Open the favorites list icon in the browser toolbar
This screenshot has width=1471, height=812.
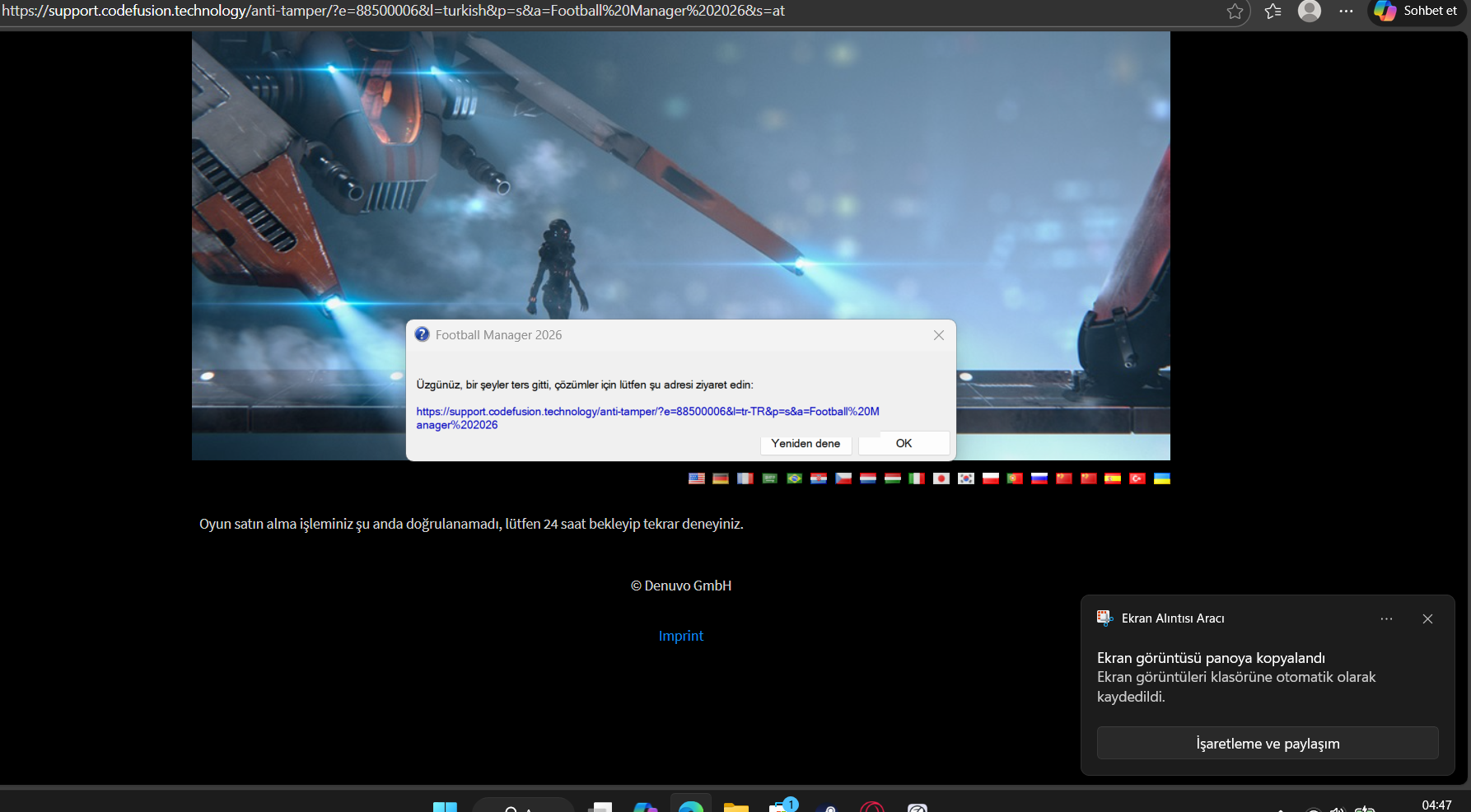pyautogui.click(x=1273, y=12)
